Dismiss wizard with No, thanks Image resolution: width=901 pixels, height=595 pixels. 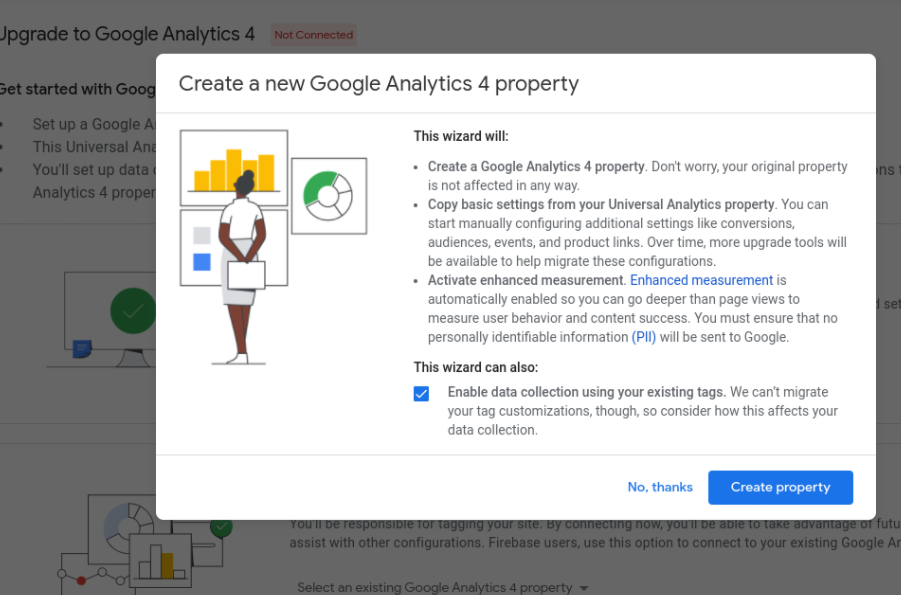(x=660, y=487)
